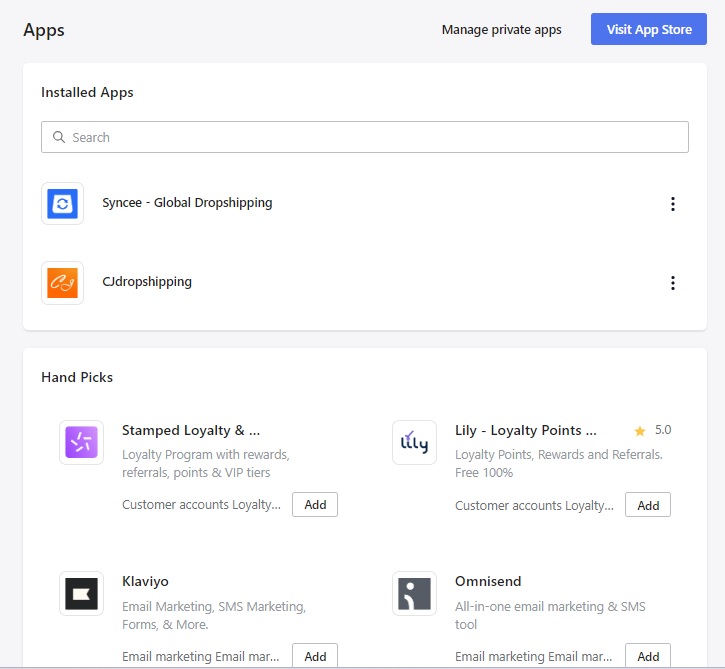This screenshot has height=669, width=725.
Task: Click the Stamped Loyalty & ... title
Action: click(x=191, y=430)
